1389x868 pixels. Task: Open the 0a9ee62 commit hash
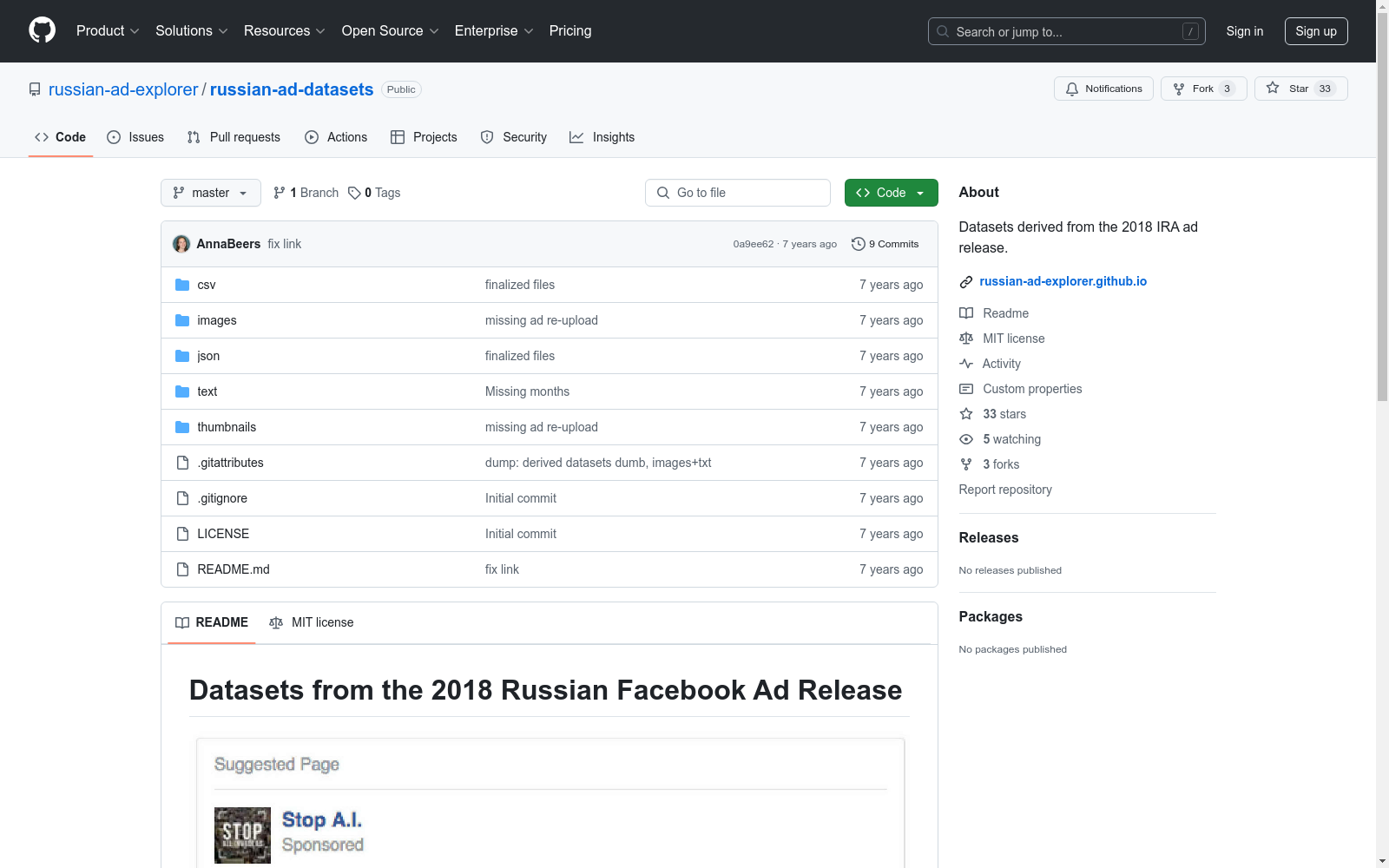[x=754, y=244]
